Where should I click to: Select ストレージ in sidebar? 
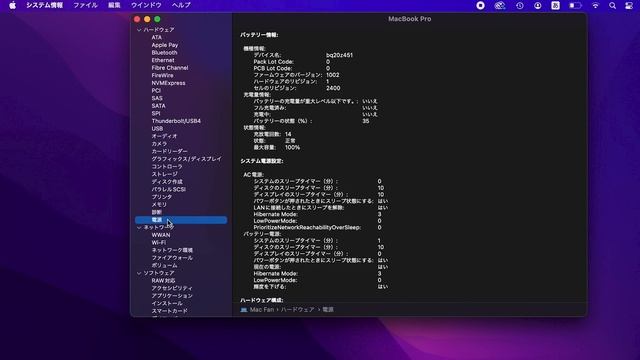tap(164, 174)
